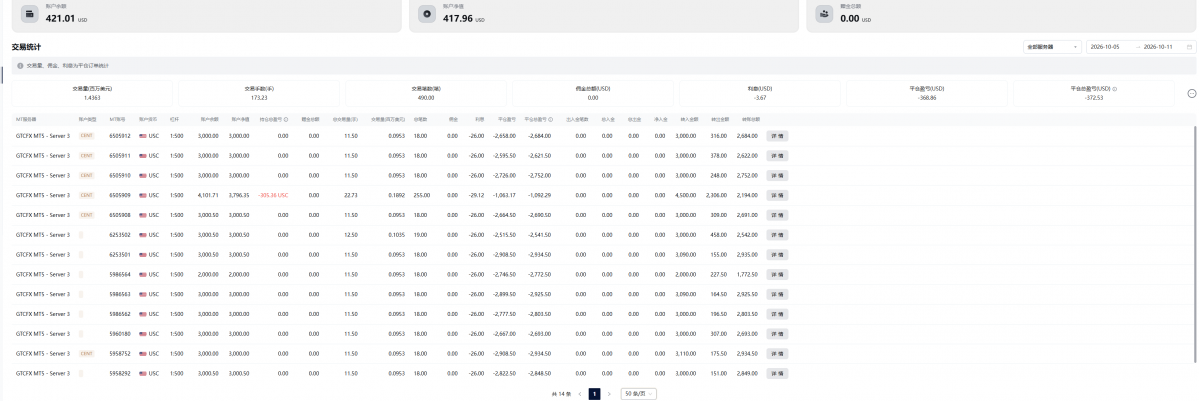Click the -29.12 interest cell
The height and width of the screenshot is (401, 1199).
476,195
